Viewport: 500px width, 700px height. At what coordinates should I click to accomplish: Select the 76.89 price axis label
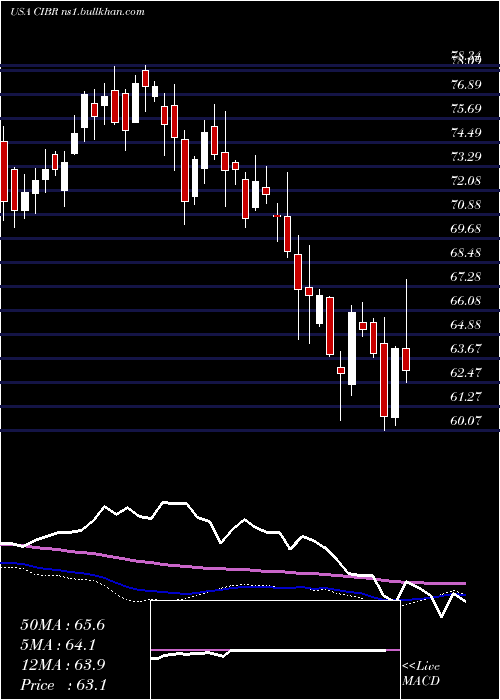point(466,85)
